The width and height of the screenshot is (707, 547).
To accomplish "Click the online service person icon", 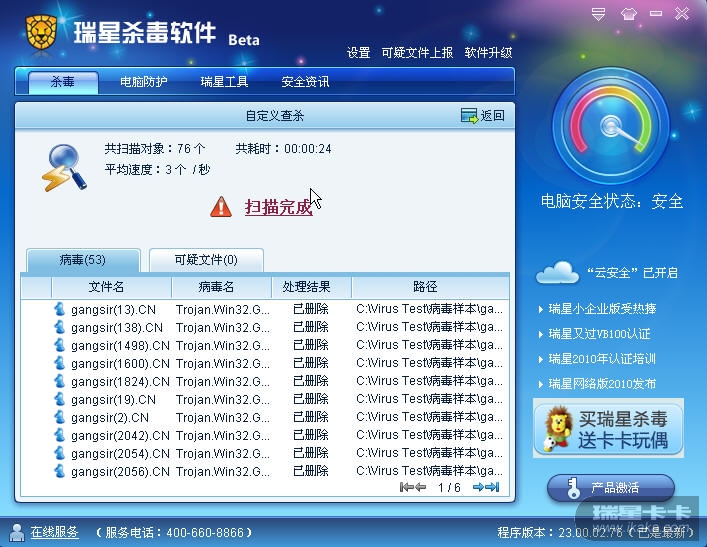I will click(x=17, y=533).
